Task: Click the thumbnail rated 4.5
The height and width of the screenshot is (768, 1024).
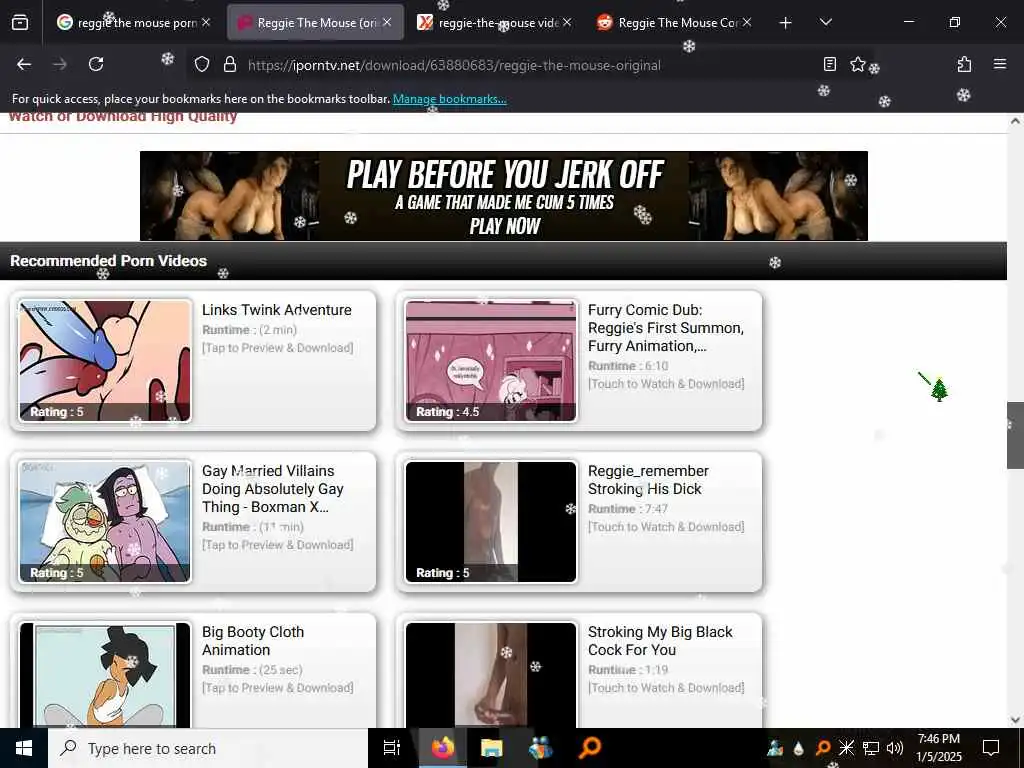Action: (490, 360)
